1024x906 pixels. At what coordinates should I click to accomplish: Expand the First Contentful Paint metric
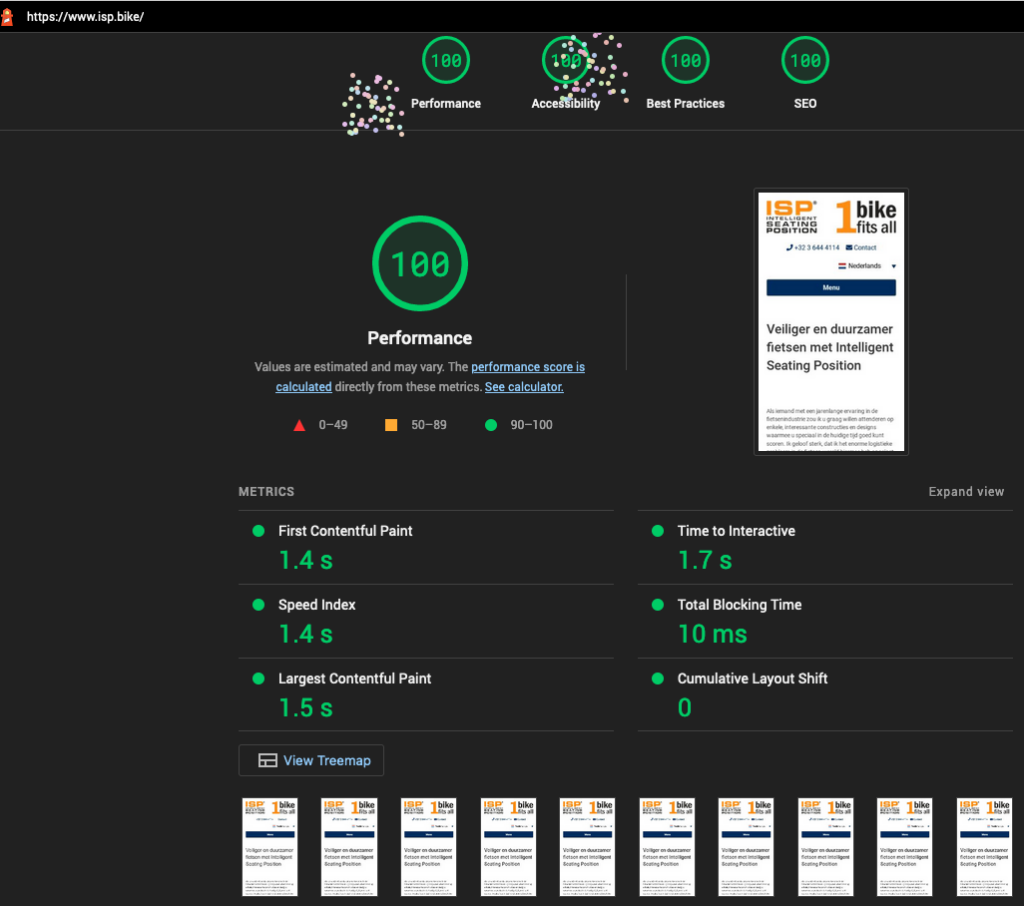tap(345, 531)
